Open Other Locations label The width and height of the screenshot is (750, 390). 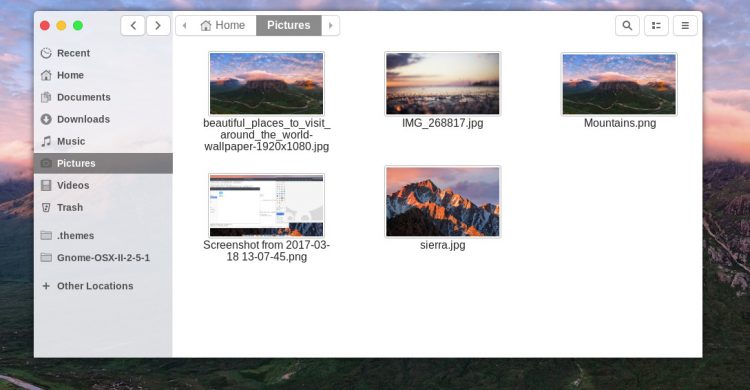tap(95, 286)
